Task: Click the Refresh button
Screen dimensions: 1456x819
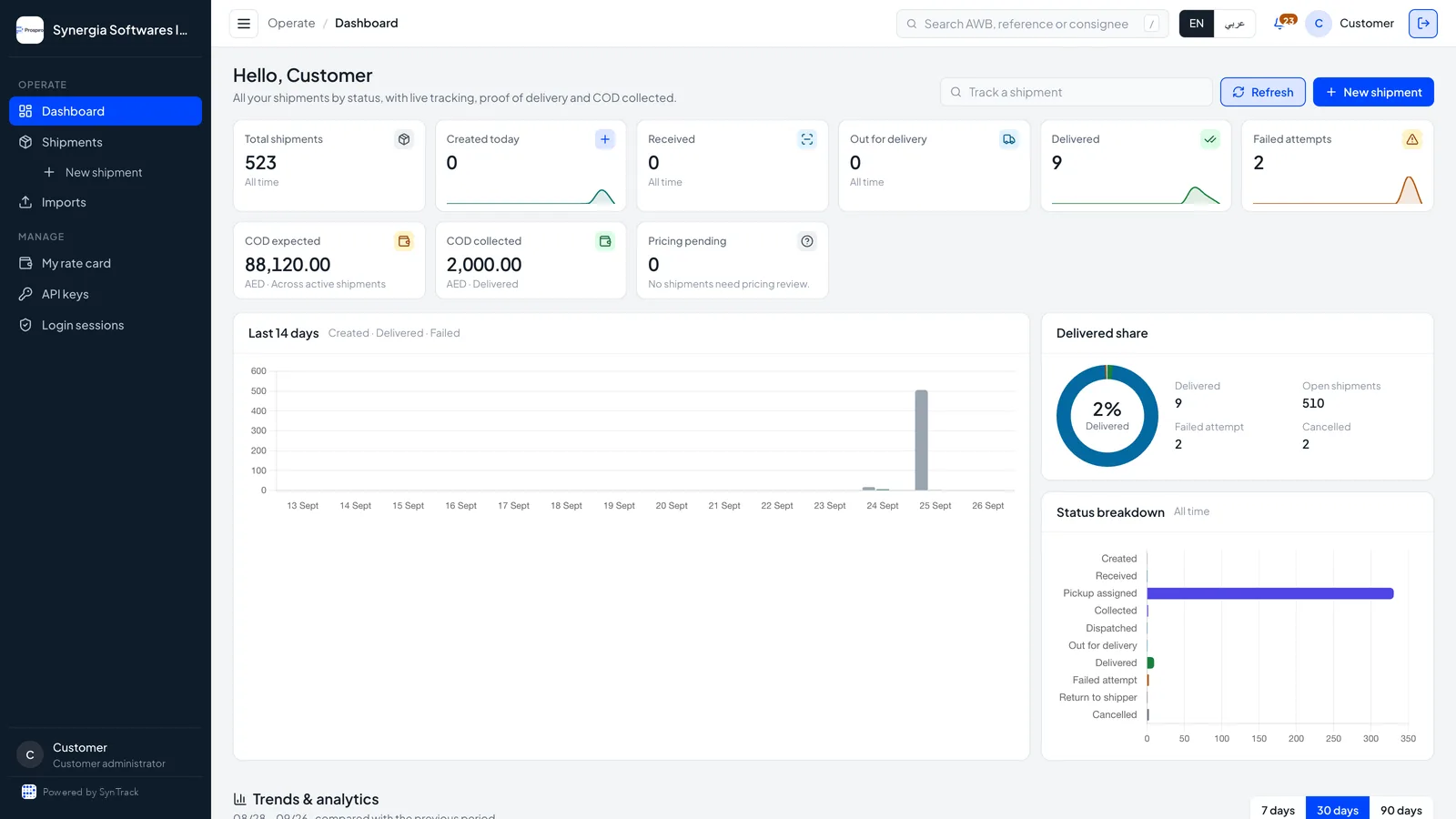Action: coord(1263,92)
